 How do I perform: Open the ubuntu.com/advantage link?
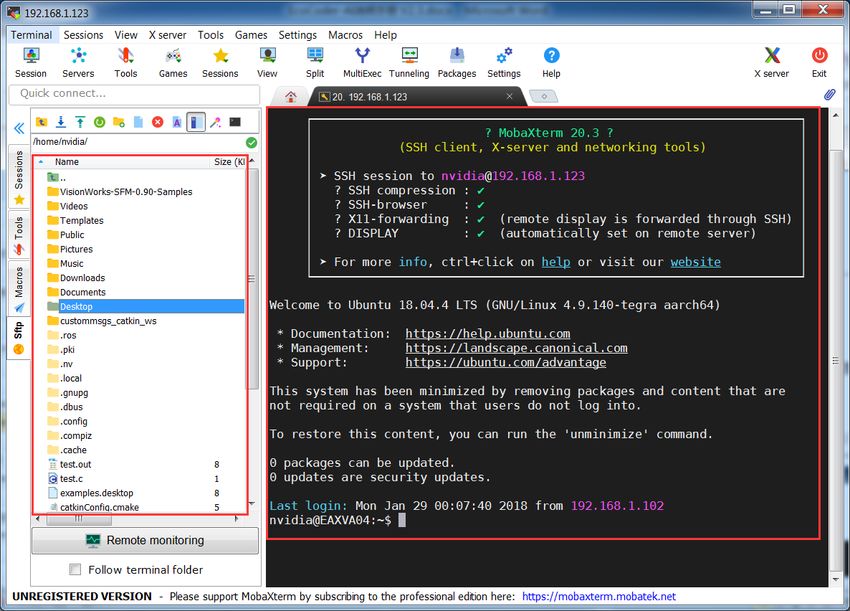click(506, 362)
